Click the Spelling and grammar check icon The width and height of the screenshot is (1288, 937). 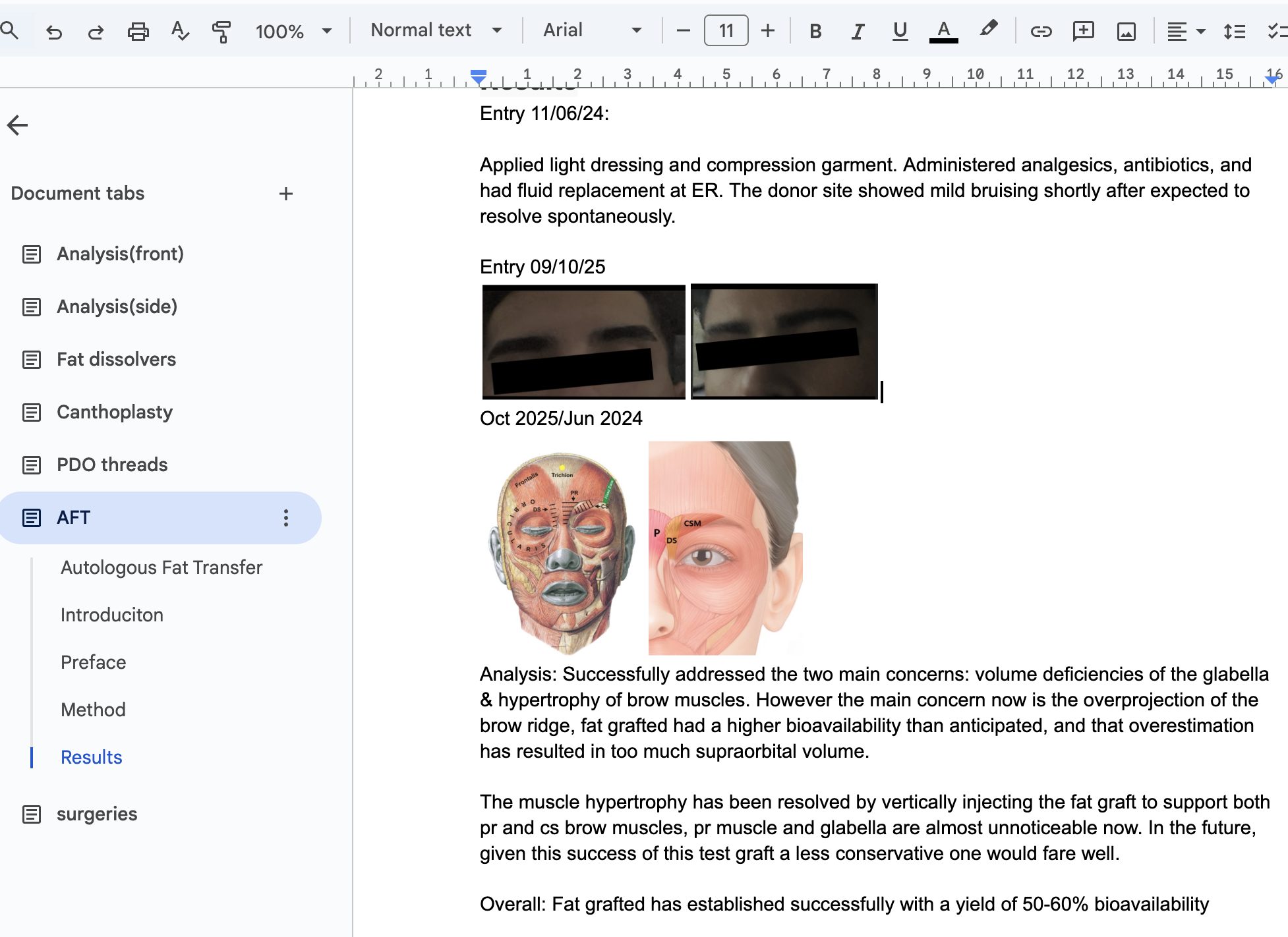pos(179,31)
